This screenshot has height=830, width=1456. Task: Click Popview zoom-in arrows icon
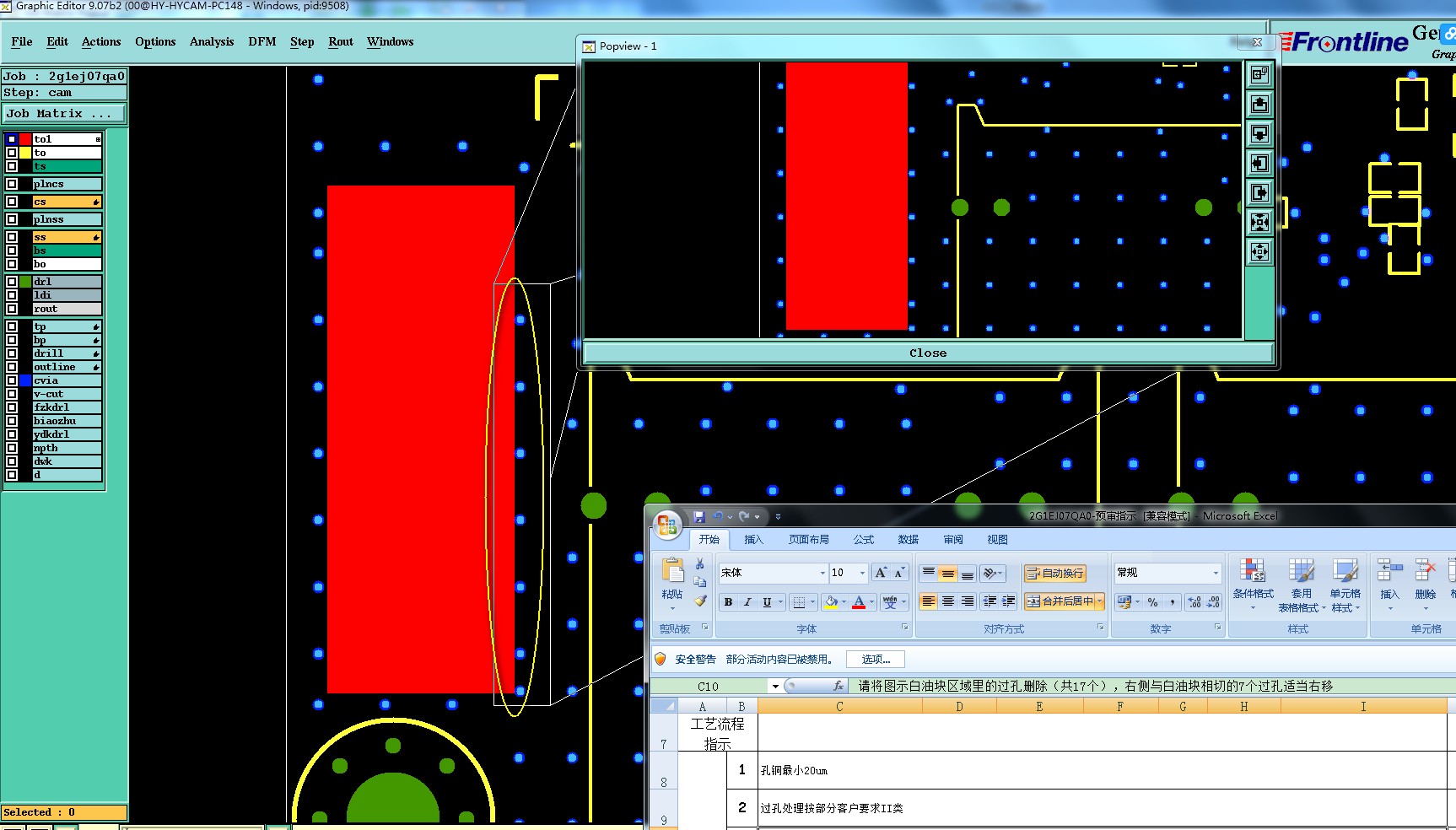pyautogui.click(x=1259, y=222)
